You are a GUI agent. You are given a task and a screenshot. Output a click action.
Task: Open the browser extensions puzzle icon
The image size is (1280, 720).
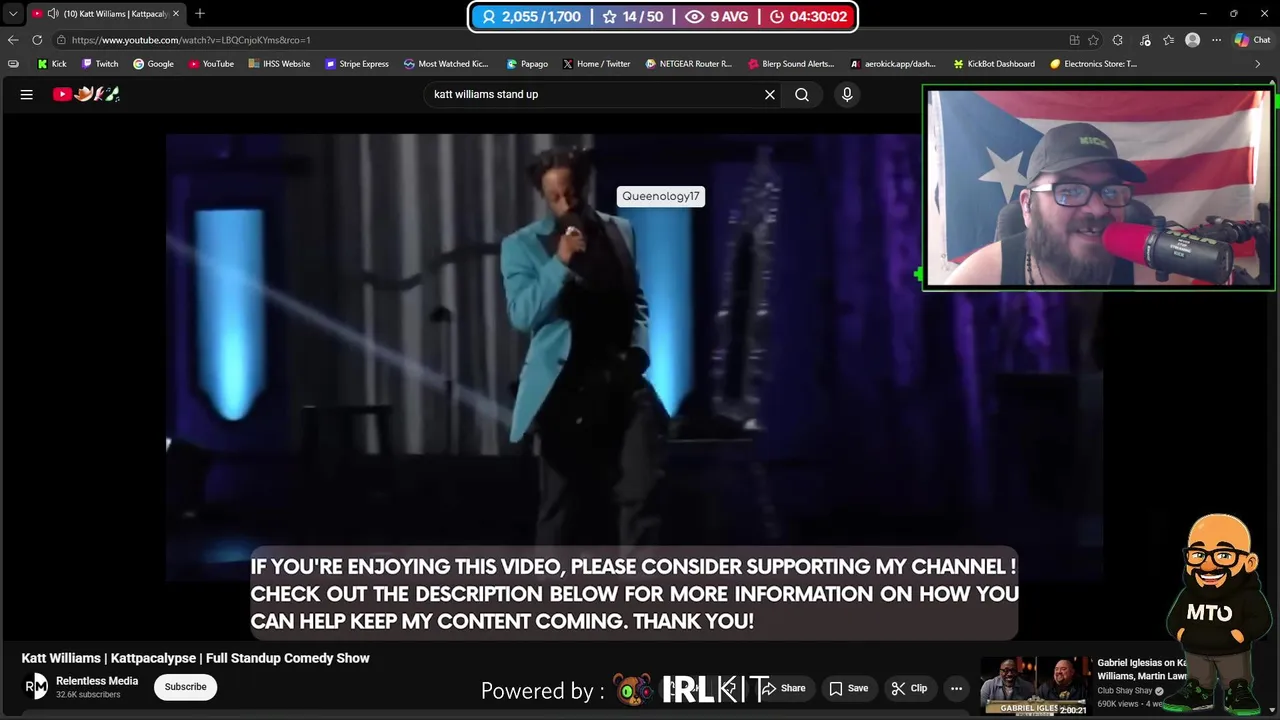pos(1118,40)
